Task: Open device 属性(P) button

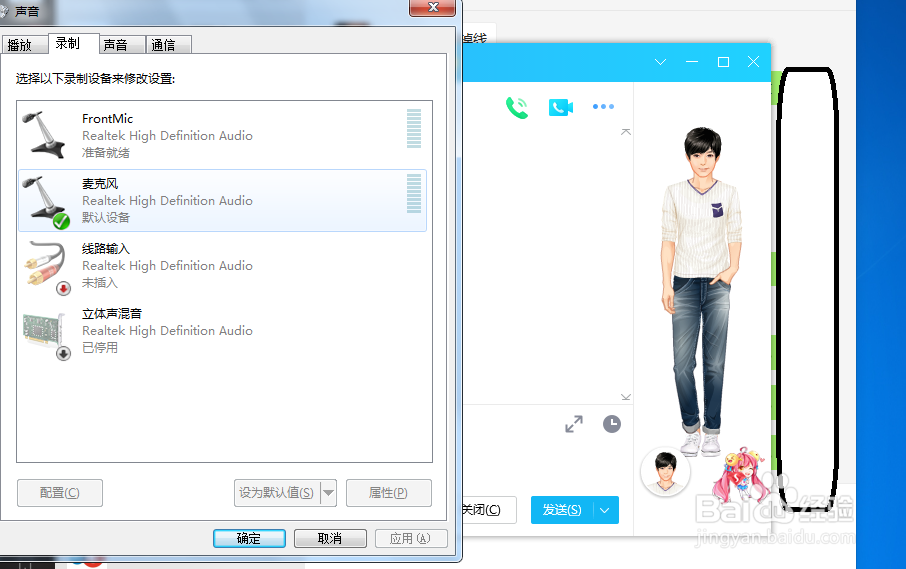Action: click(x=388, y=493)
